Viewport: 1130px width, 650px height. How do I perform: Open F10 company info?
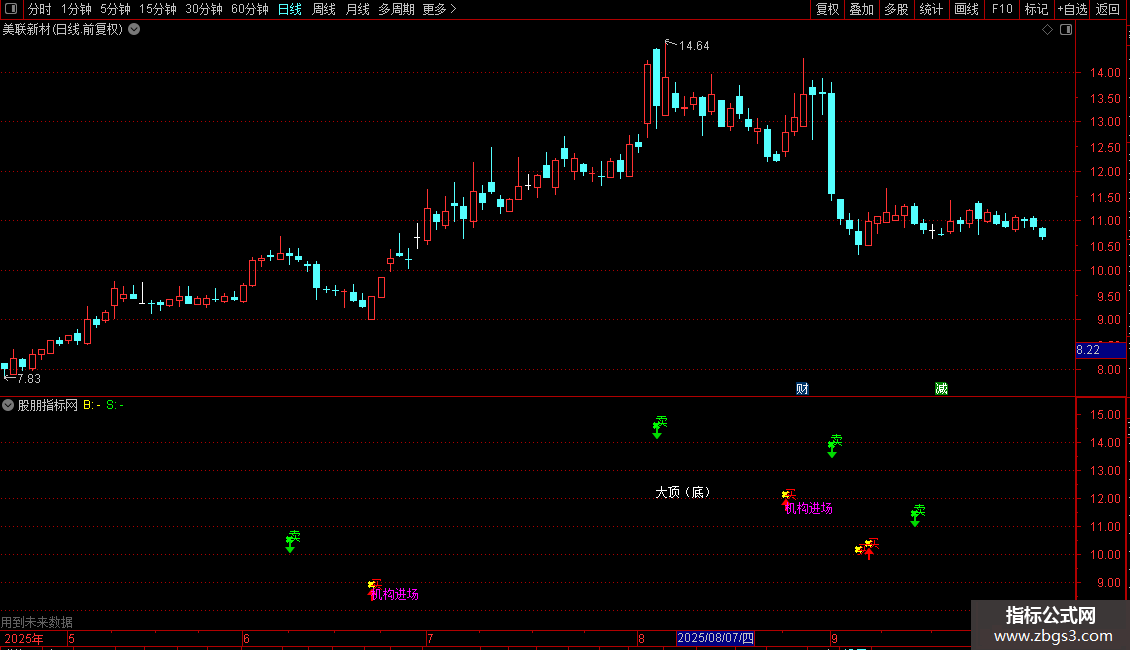coord(1002,9)
